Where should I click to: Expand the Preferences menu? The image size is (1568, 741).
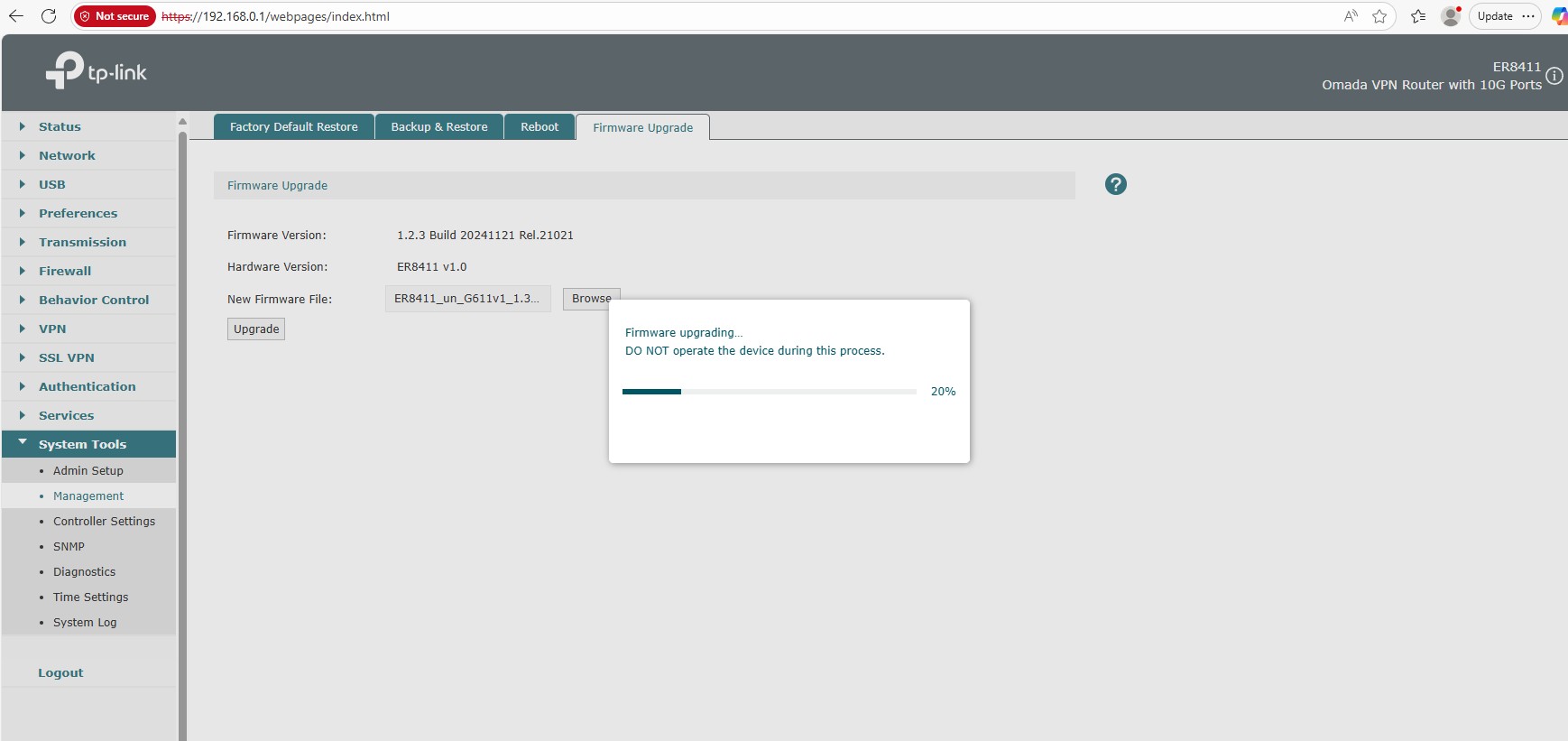coord(88,213)
